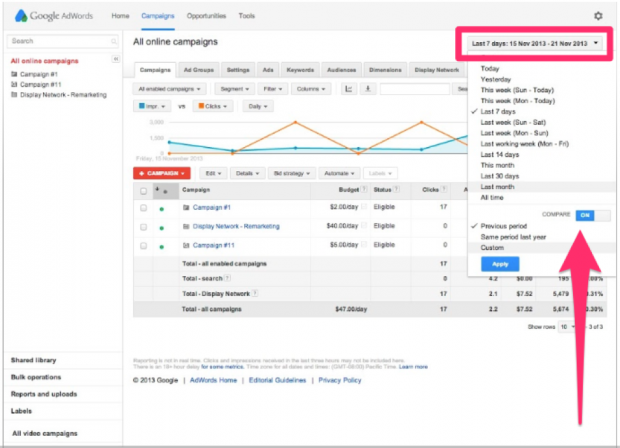The image size is (620, 448).
Task: Click Clicks column help question mark
Action: pyautogui.click(x=444, y=189)
